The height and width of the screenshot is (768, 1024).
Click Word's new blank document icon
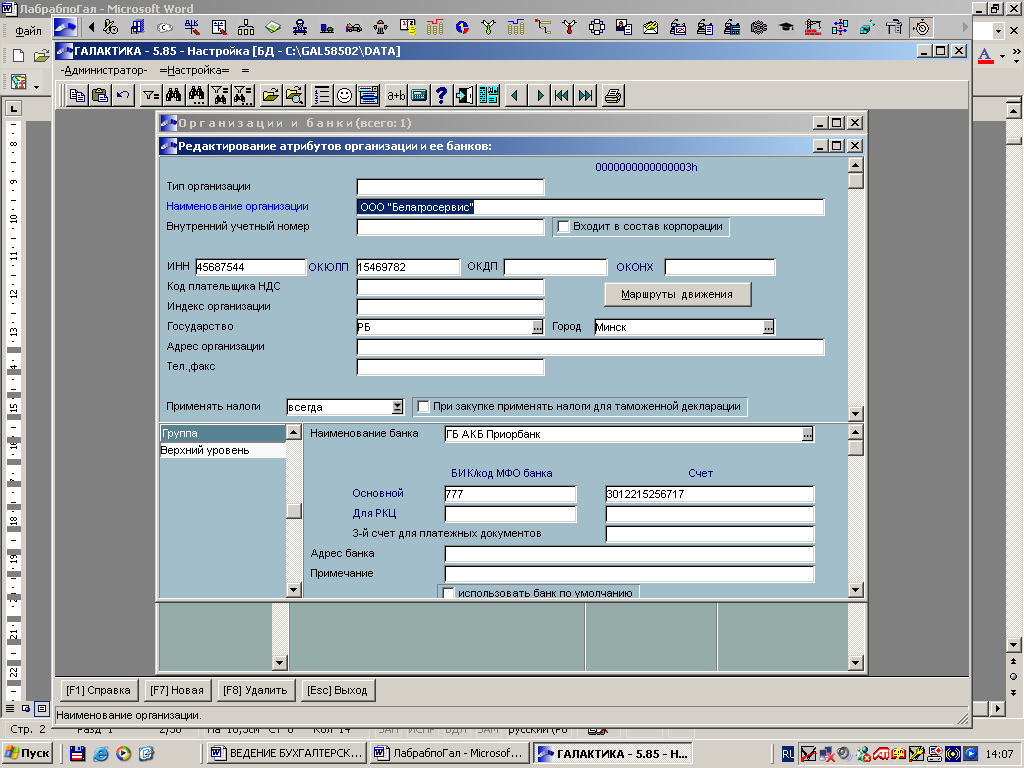coord(18,56)
